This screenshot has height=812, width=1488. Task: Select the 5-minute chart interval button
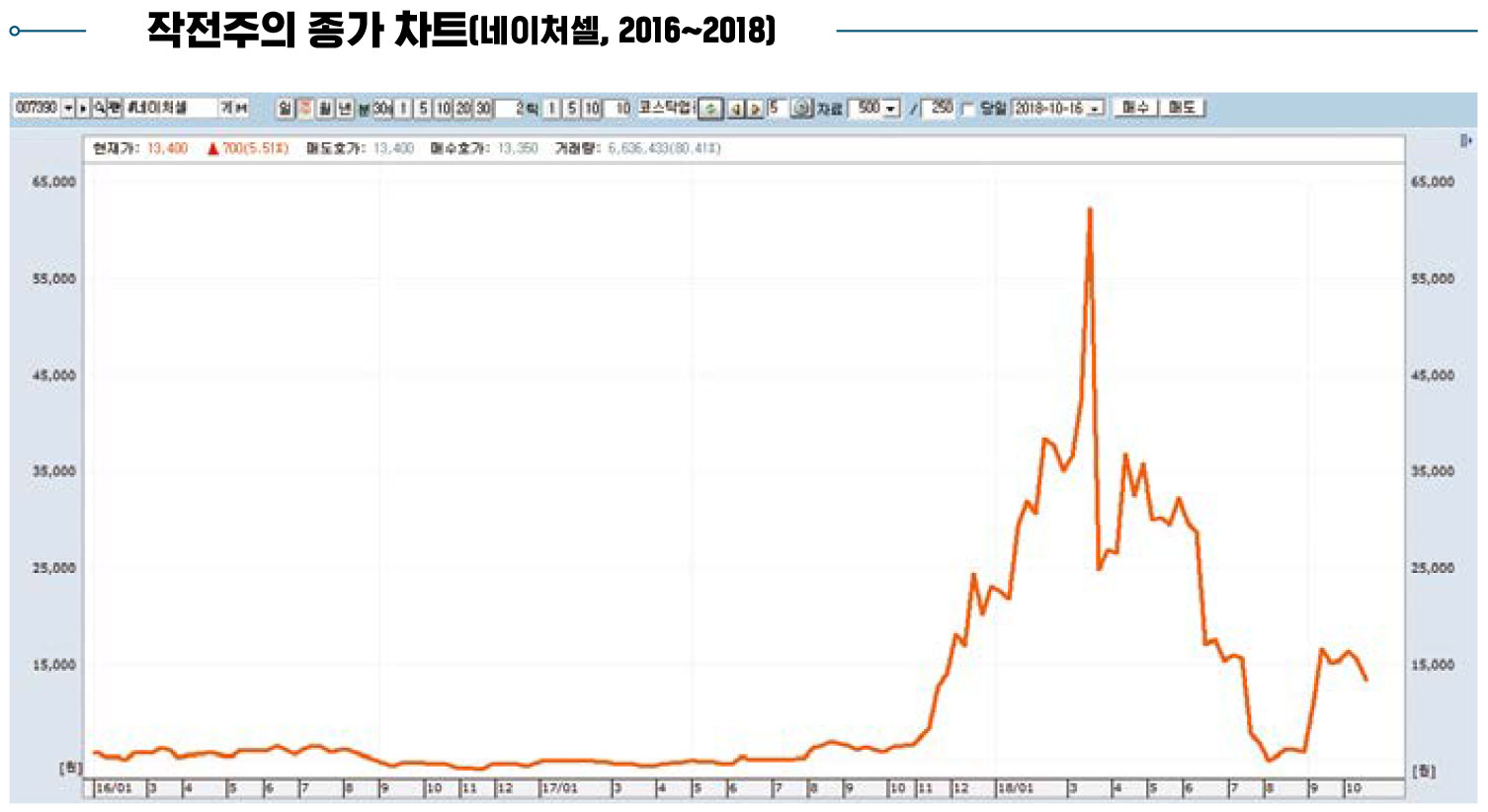(x=423, y=108)
